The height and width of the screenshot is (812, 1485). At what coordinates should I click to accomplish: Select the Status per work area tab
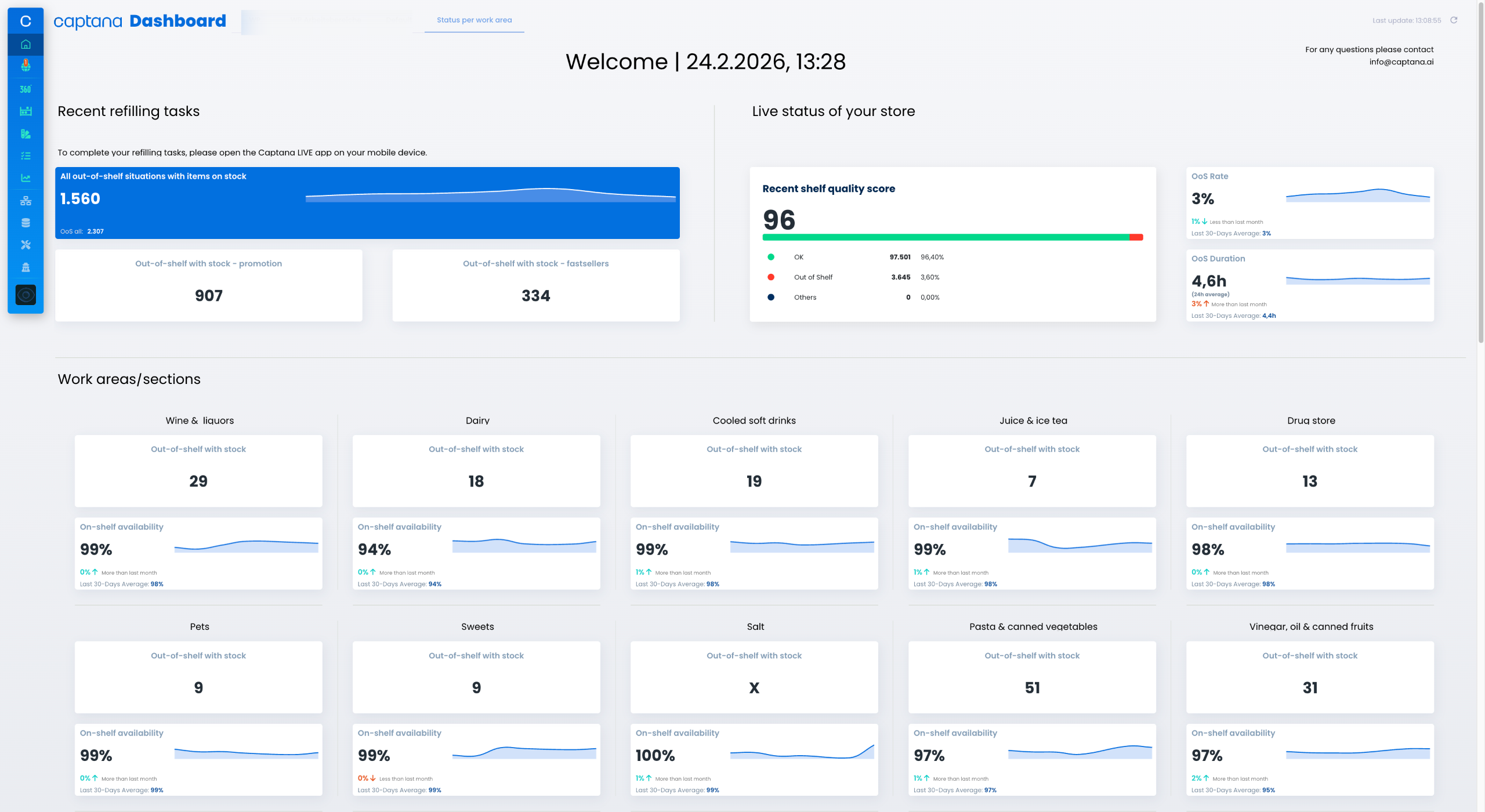[474, 20]
